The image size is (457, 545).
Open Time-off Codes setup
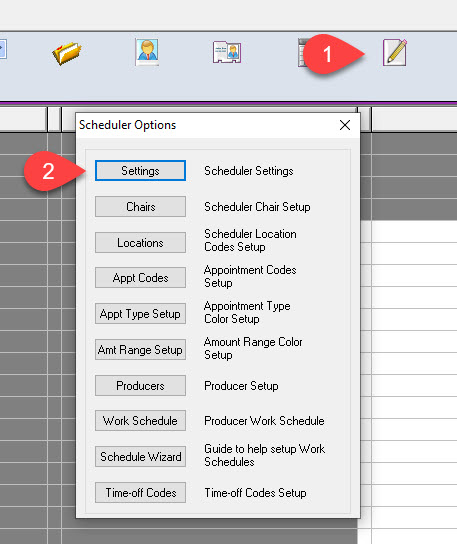coord(140,493)
